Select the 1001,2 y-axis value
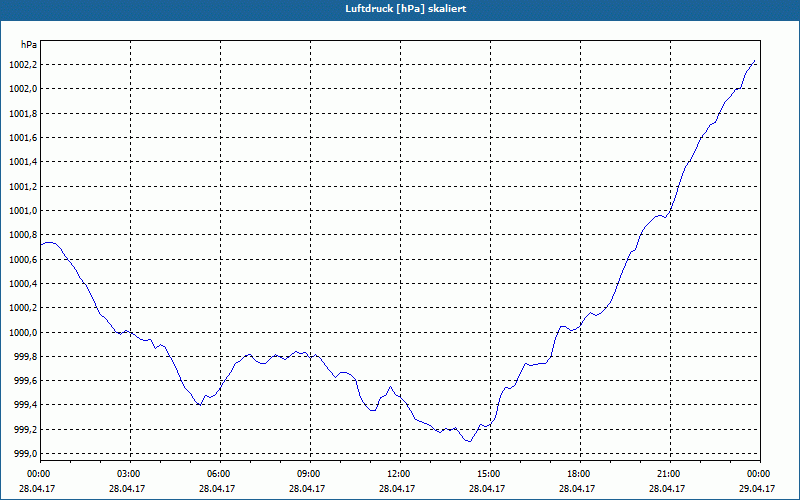 (23, 187)
